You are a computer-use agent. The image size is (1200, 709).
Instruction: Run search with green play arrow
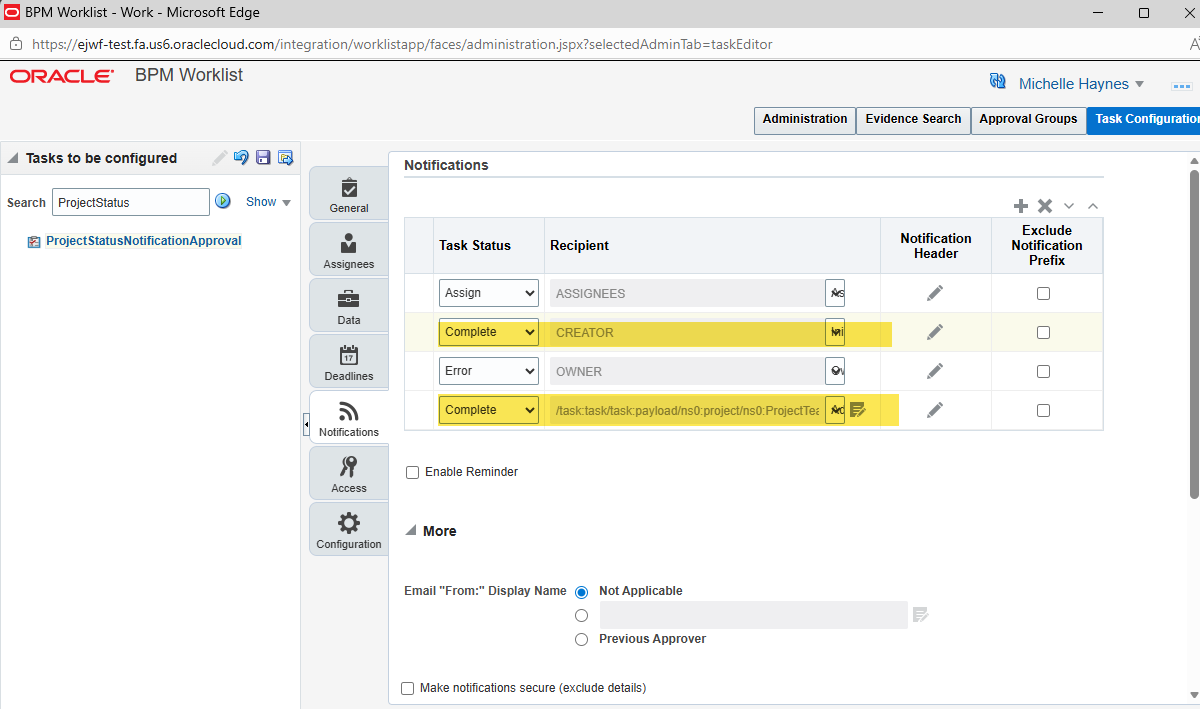(x=224, y=201)
